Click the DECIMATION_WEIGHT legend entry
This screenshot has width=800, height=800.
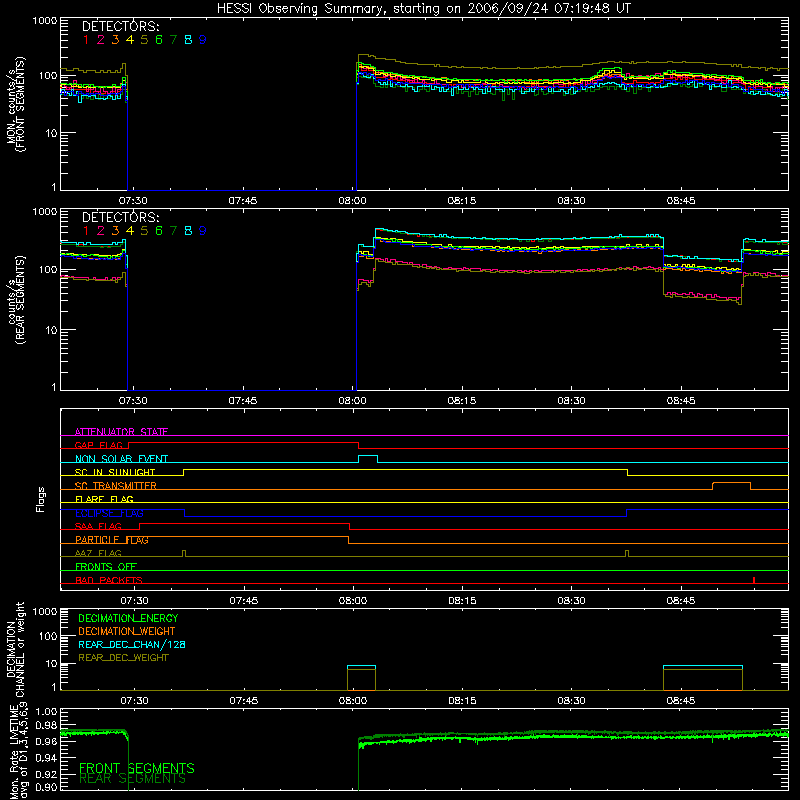coord(127,631)
